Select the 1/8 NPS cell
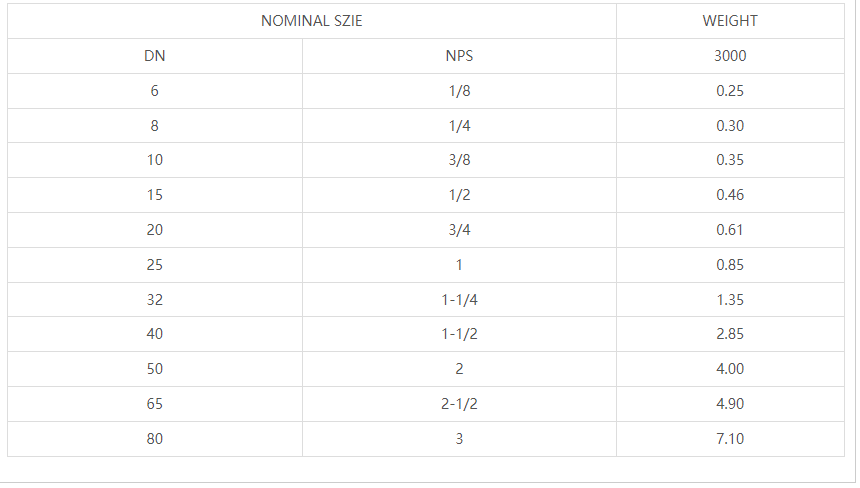Viewport: 860px width, 488px height. click(459, 91)
